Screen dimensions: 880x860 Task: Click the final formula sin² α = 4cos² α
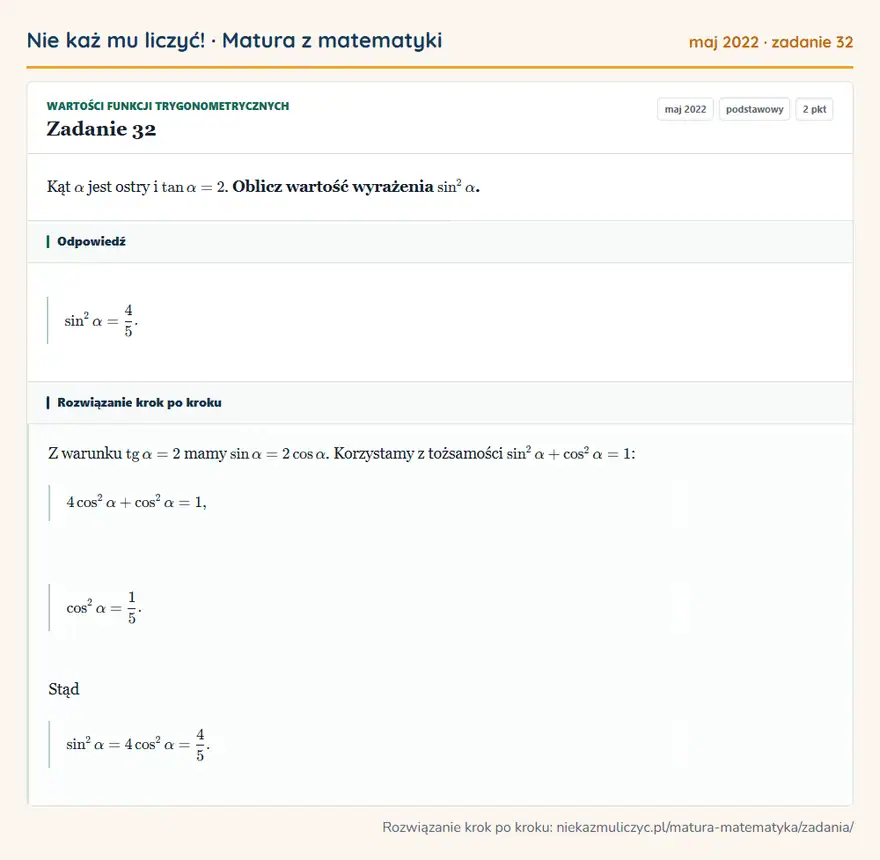(x=138, y=744)
